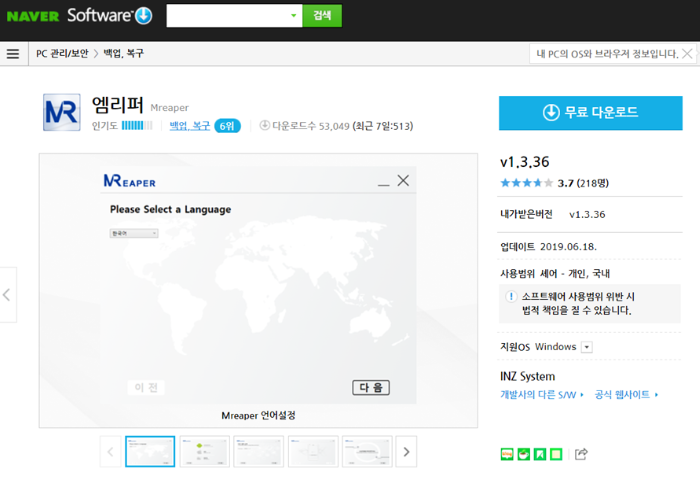
Task: Show next screenshot thumbnails
Action: (406, 452)
